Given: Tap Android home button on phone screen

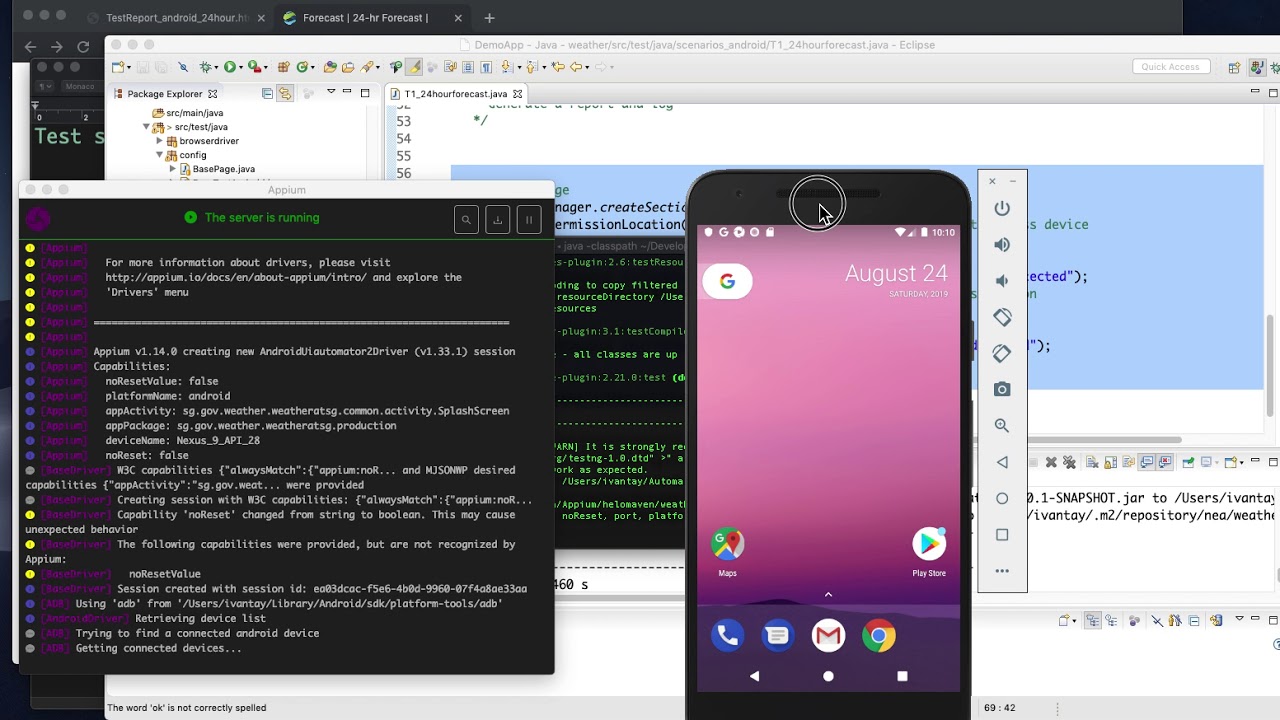Looking at the screenshot, I should click(x=828, y=676).
